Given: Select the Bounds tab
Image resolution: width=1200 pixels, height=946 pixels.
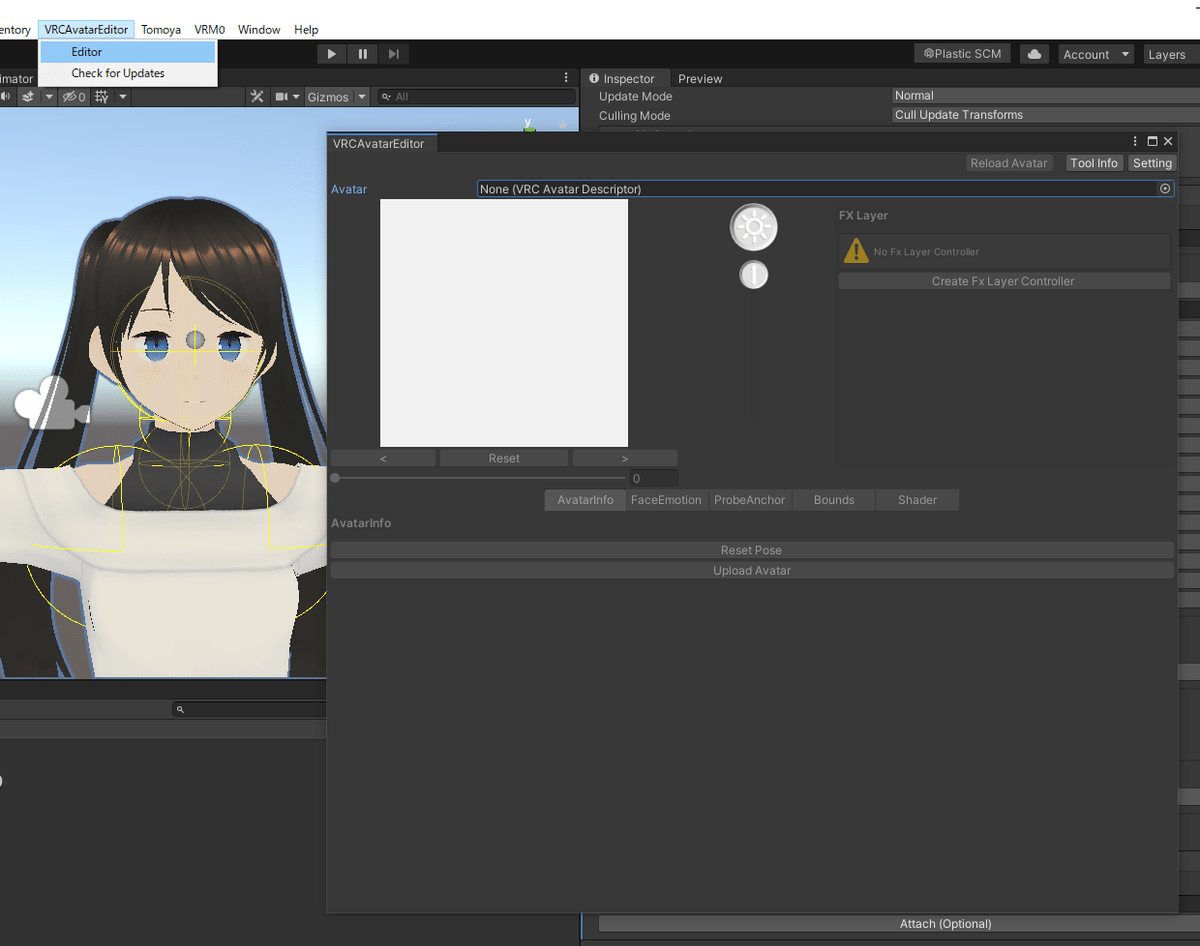Looking at the screenshot, I should point(834,500).
